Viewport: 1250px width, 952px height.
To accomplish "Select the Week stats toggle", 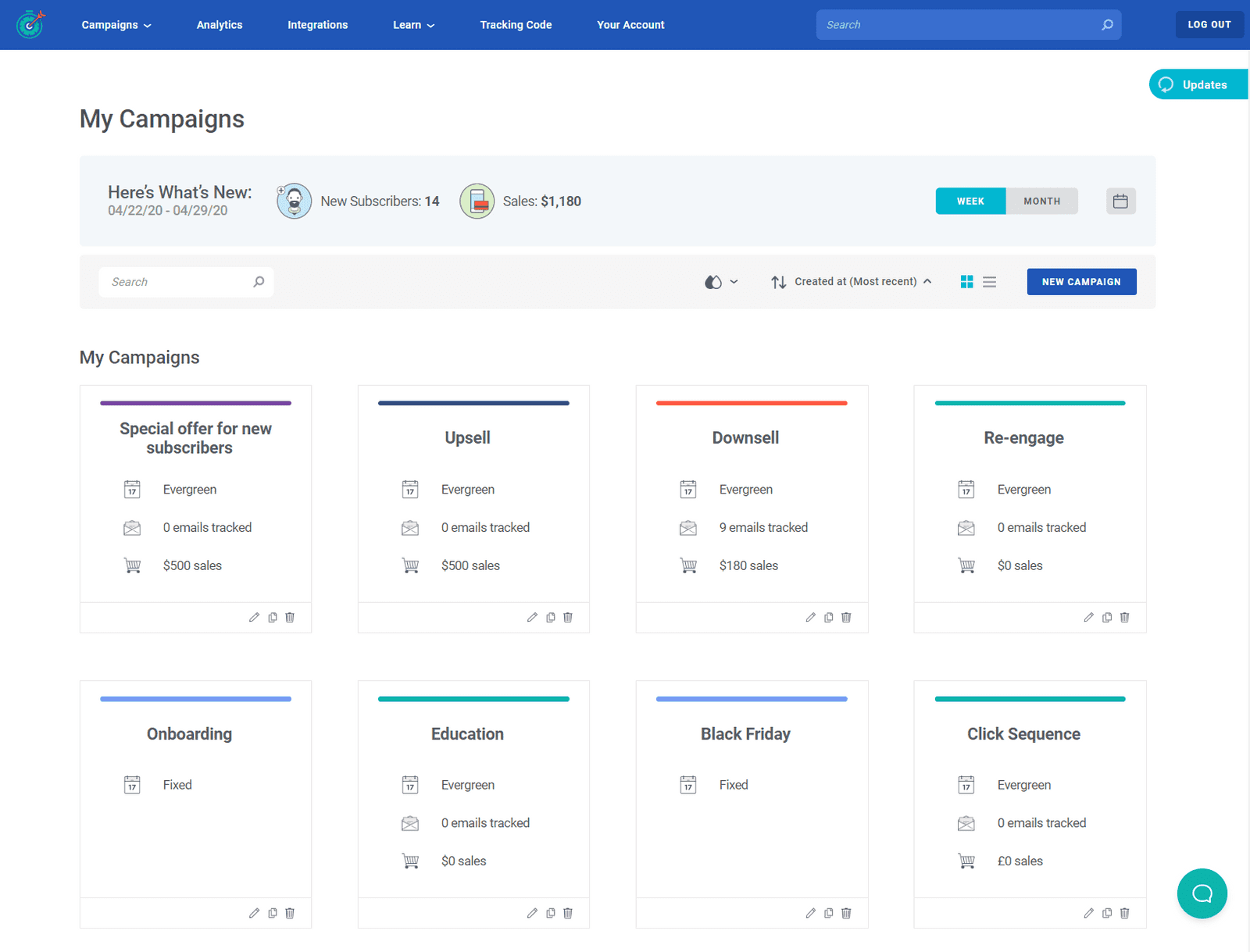I will [970, 201].
